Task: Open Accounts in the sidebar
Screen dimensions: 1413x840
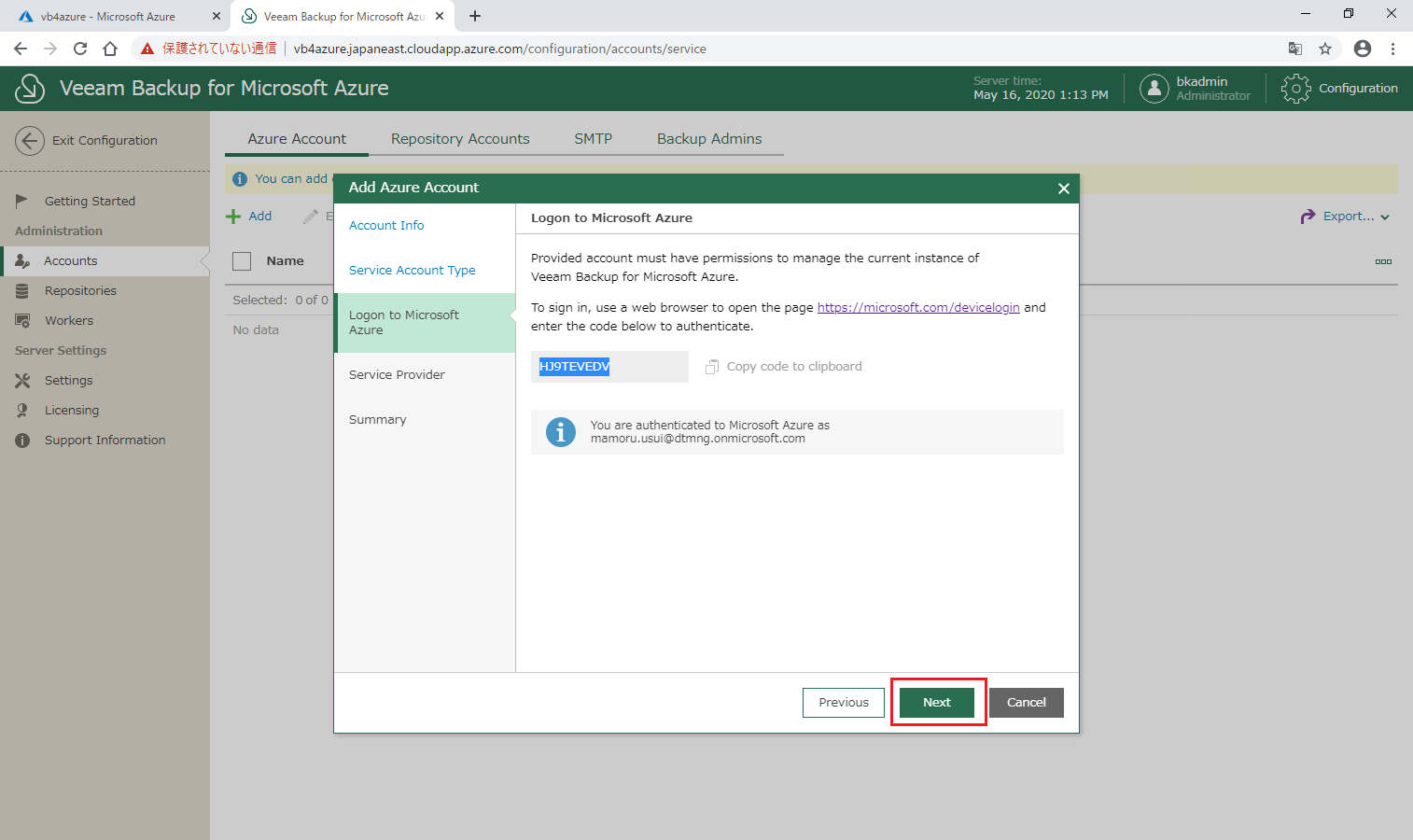Action: pyautogui.click(x=105, y=260)
